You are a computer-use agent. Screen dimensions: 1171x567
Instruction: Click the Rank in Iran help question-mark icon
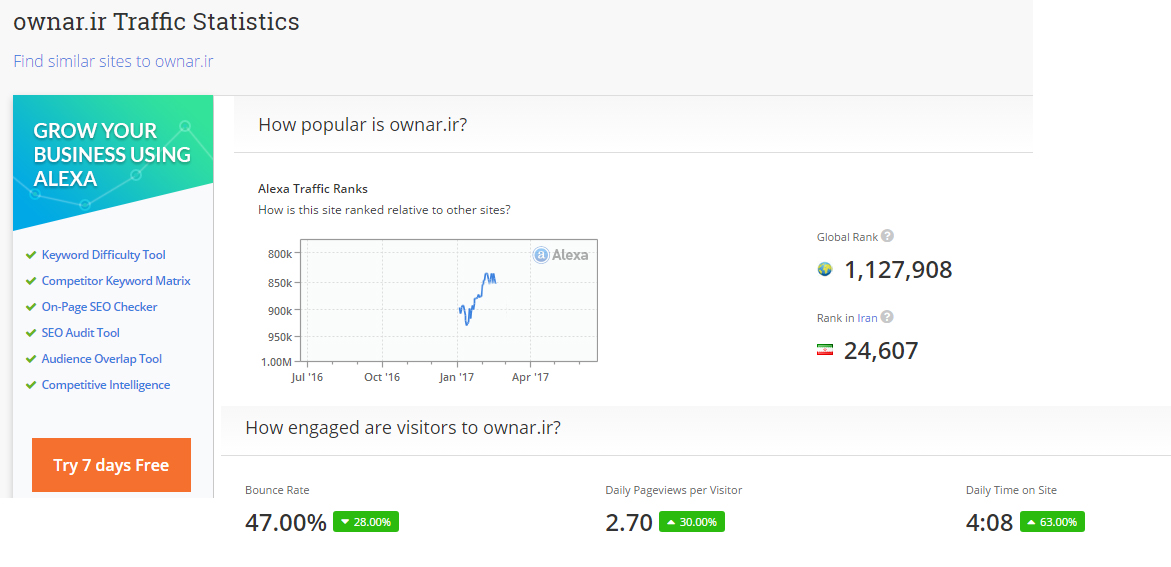[x=886, y=317]
